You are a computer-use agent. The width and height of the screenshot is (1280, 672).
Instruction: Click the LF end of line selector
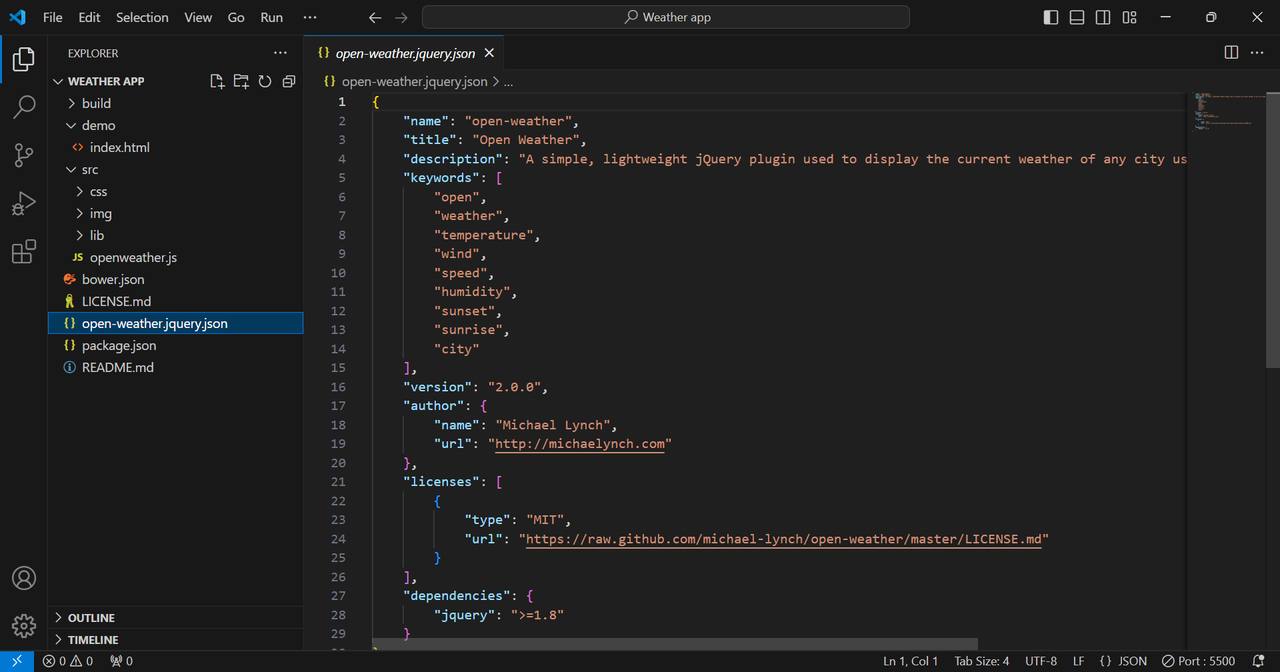click(1079, 661)
